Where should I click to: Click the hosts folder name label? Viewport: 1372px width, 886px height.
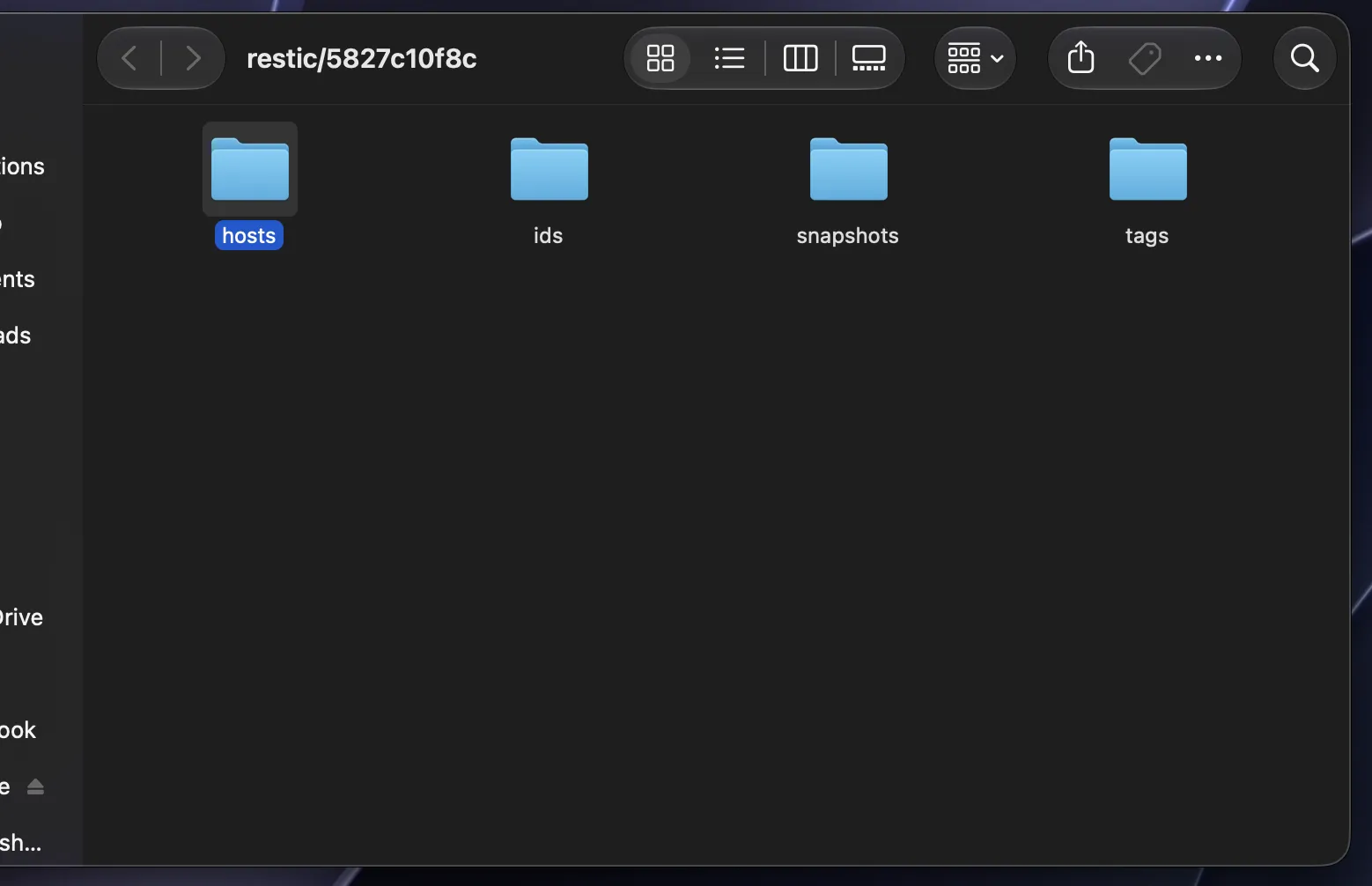249,235
